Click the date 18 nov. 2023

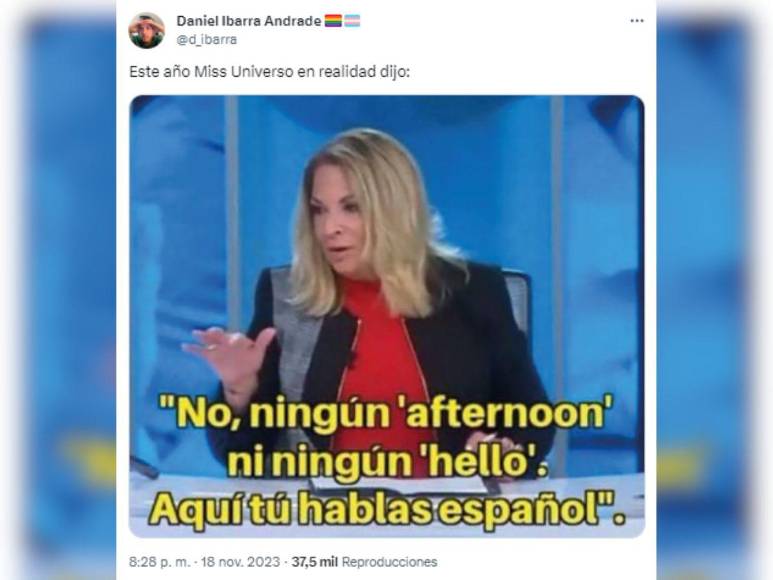tap(240, 562)
